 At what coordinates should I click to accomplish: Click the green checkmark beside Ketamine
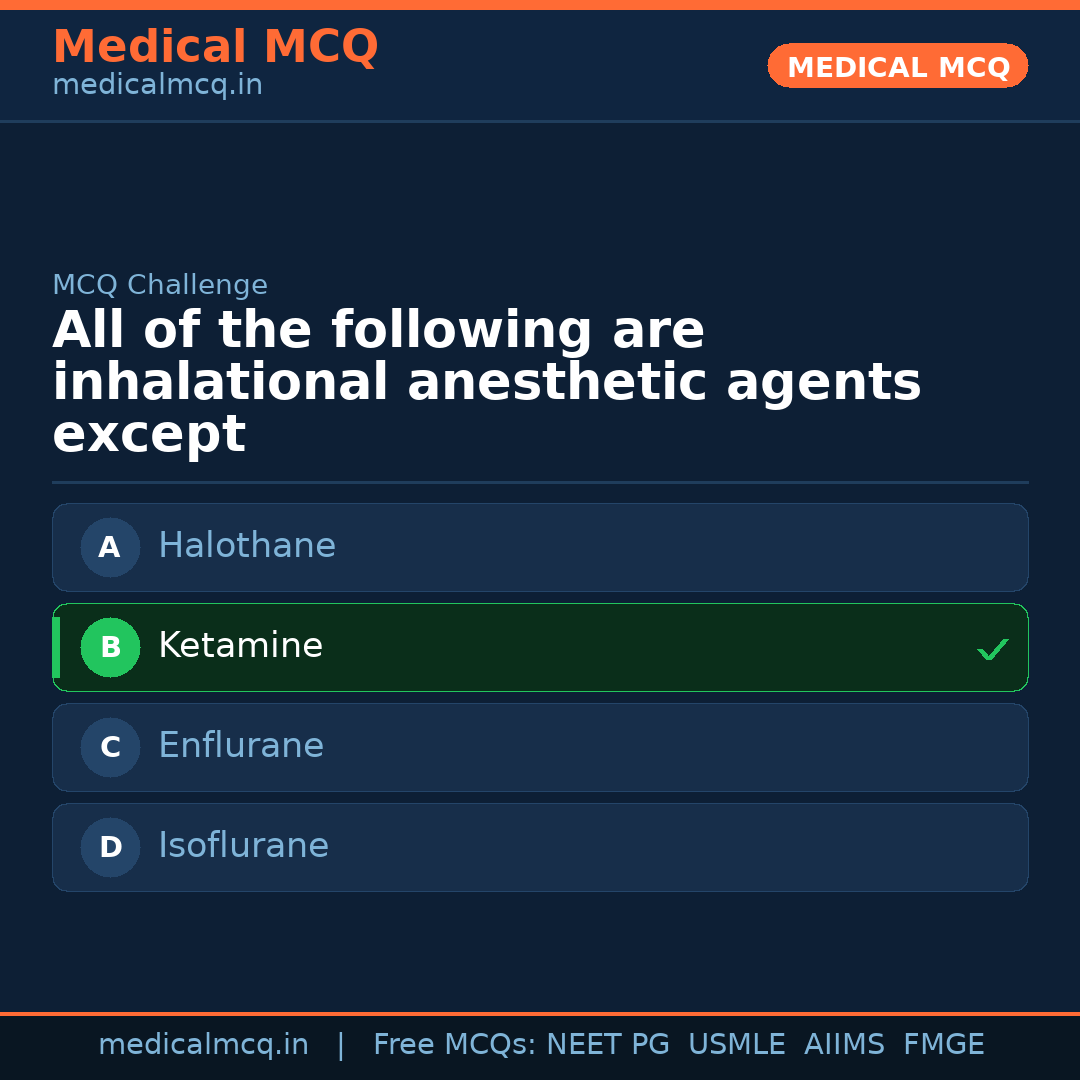click(x=992, y=649)
